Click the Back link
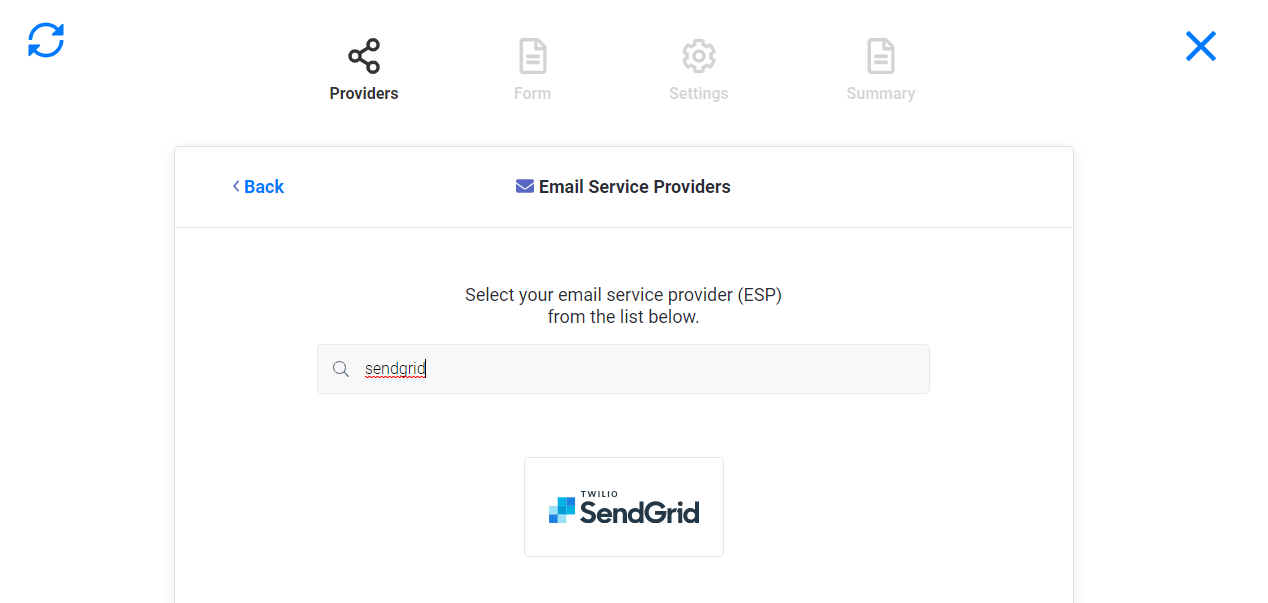 [264, 187]
